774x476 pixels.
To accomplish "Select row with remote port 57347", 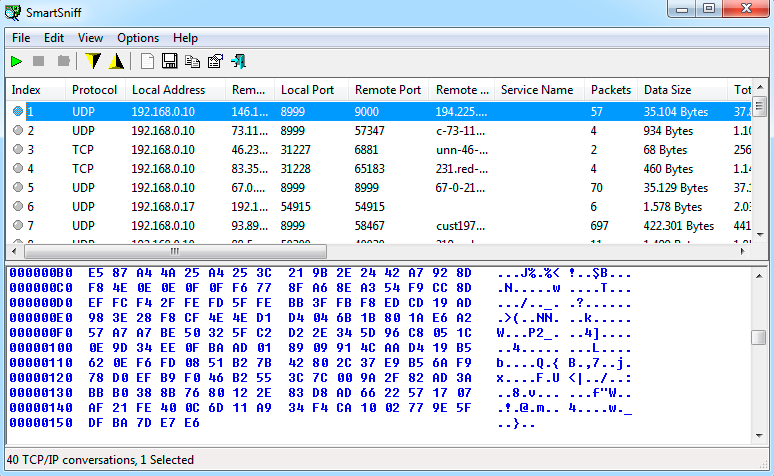I will pos(379,130).
